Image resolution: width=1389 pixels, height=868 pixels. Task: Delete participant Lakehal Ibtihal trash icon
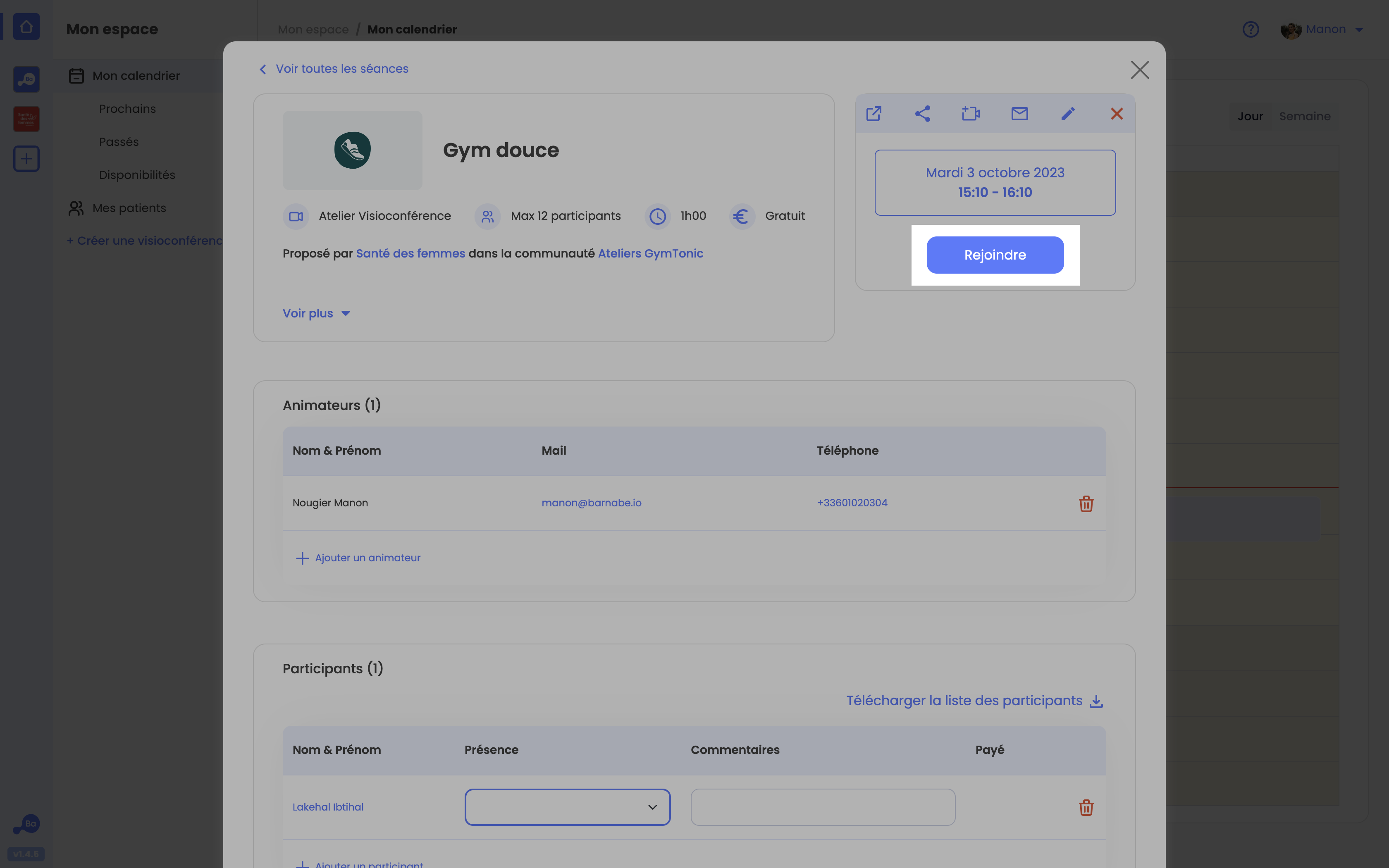coord(1086,807)
